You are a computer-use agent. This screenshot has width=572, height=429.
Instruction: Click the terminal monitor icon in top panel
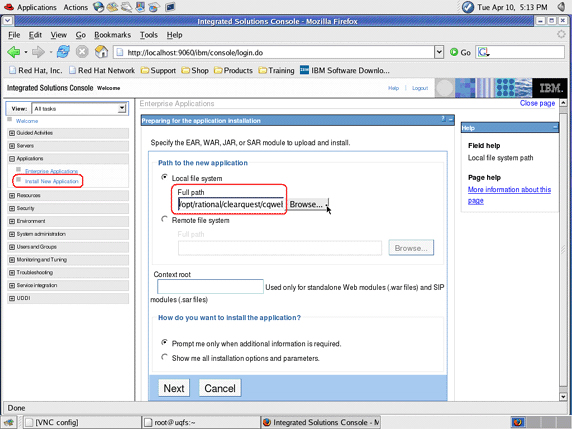click(170, 7)
